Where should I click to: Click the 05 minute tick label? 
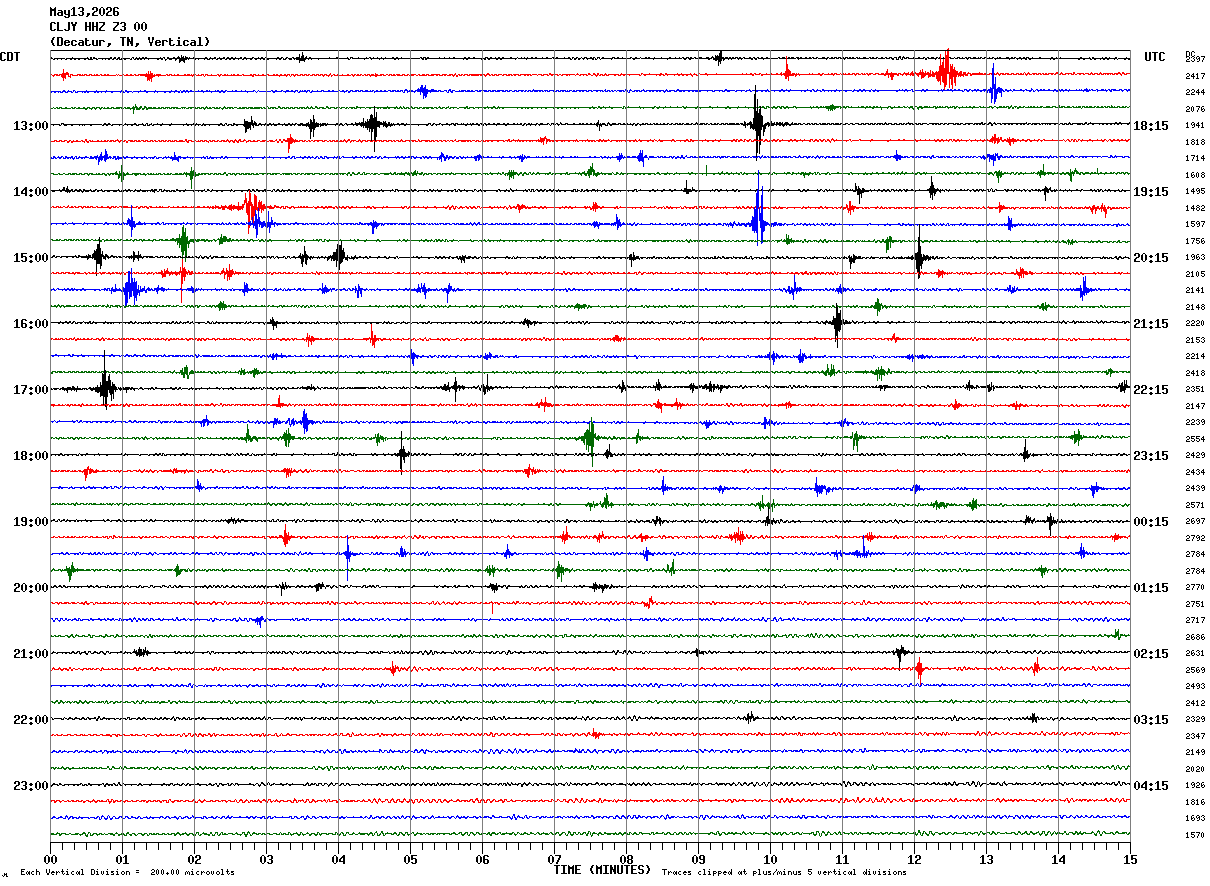(x=410, y=860)
